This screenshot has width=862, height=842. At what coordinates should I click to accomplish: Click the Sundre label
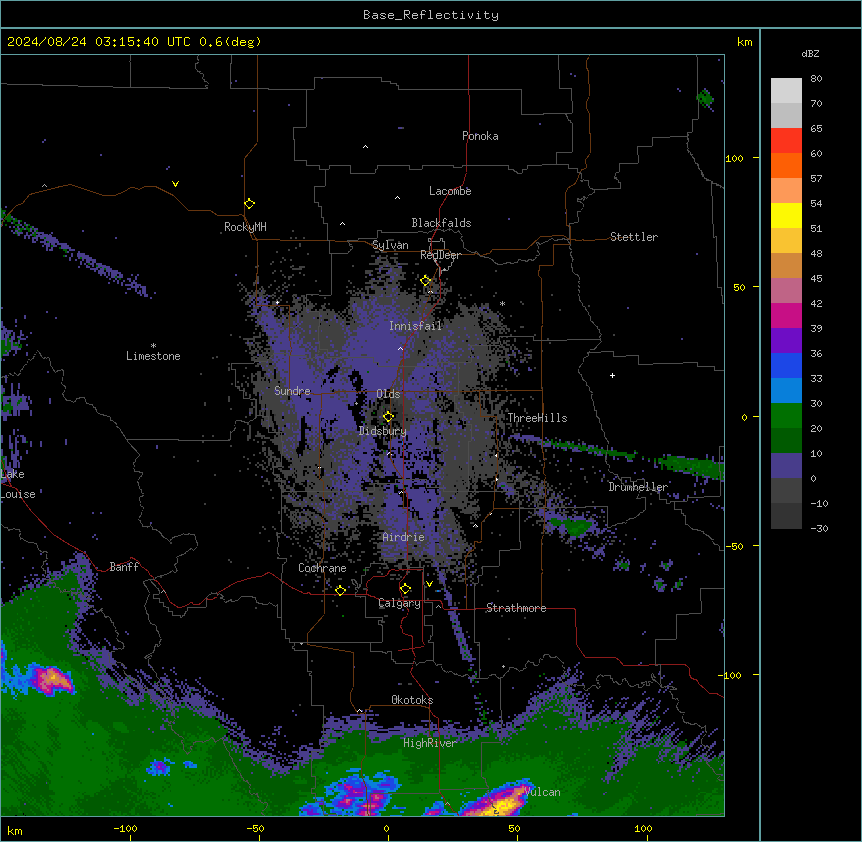tap(292, 391)
